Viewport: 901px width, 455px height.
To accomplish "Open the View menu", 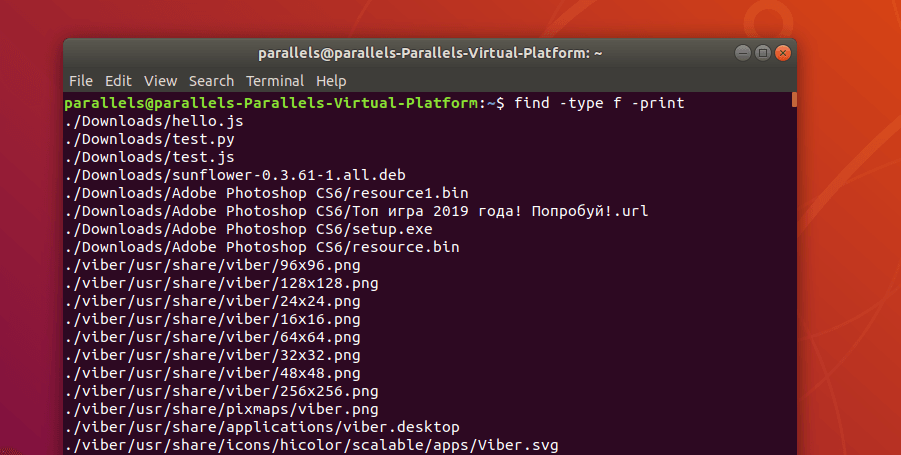I will pos(160,81).
